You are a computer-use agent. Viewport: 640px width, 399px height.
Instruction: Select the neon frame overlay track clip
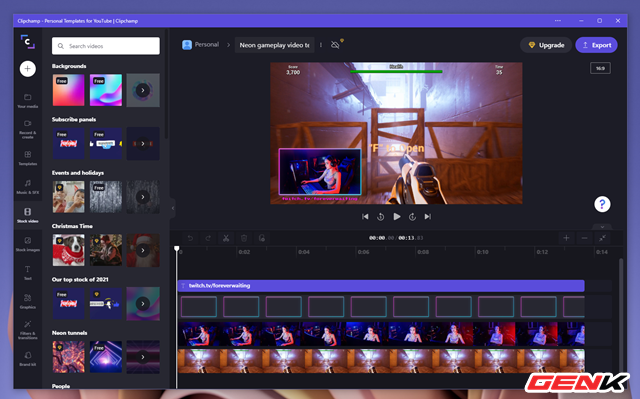[x=381, y=307]
